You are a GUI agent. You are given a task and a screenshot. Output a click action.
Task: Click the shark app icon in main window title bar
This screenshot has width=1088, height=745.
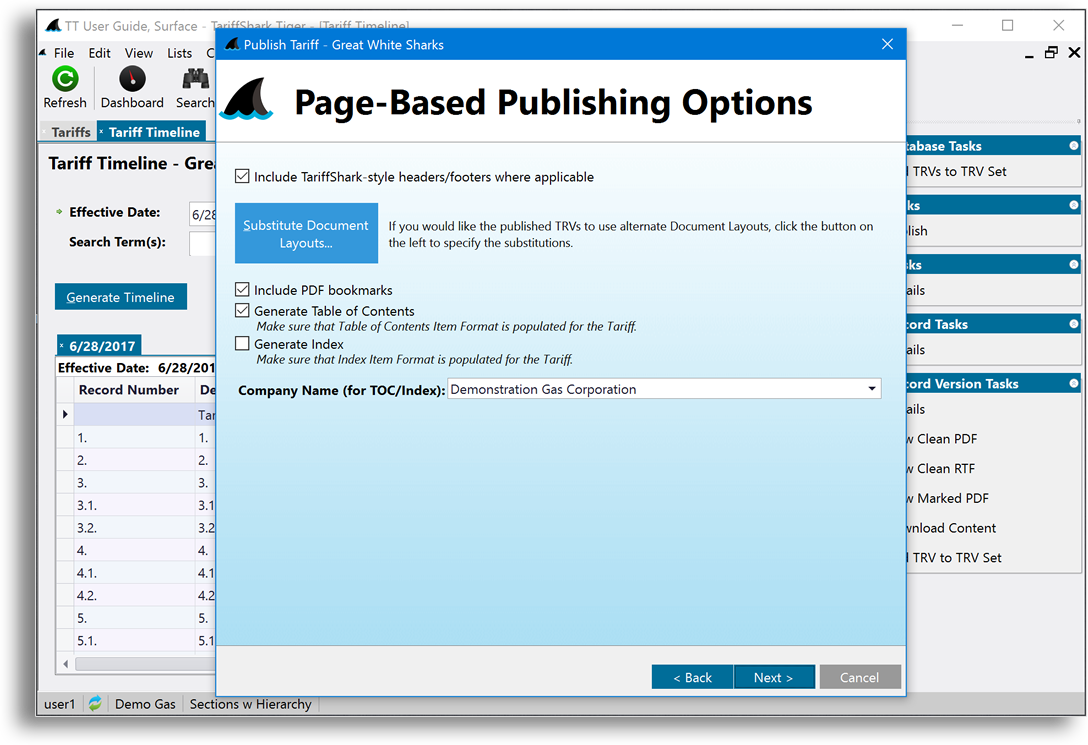pos(53,26)
